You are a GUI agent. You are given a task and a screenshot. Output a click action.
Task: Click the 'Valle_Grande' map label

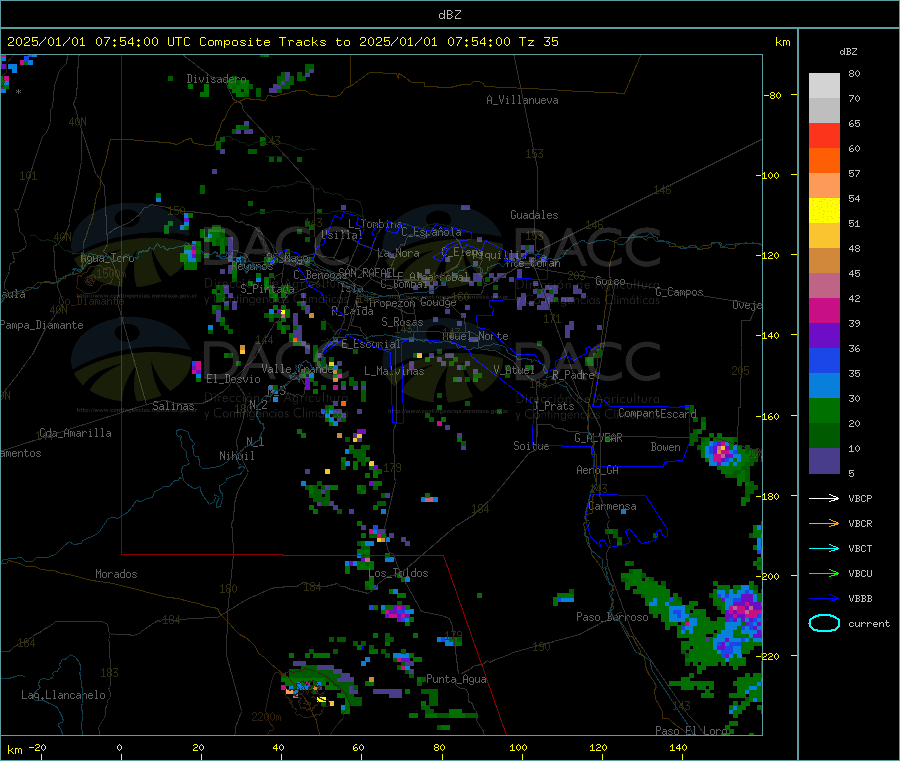point(297,369)
